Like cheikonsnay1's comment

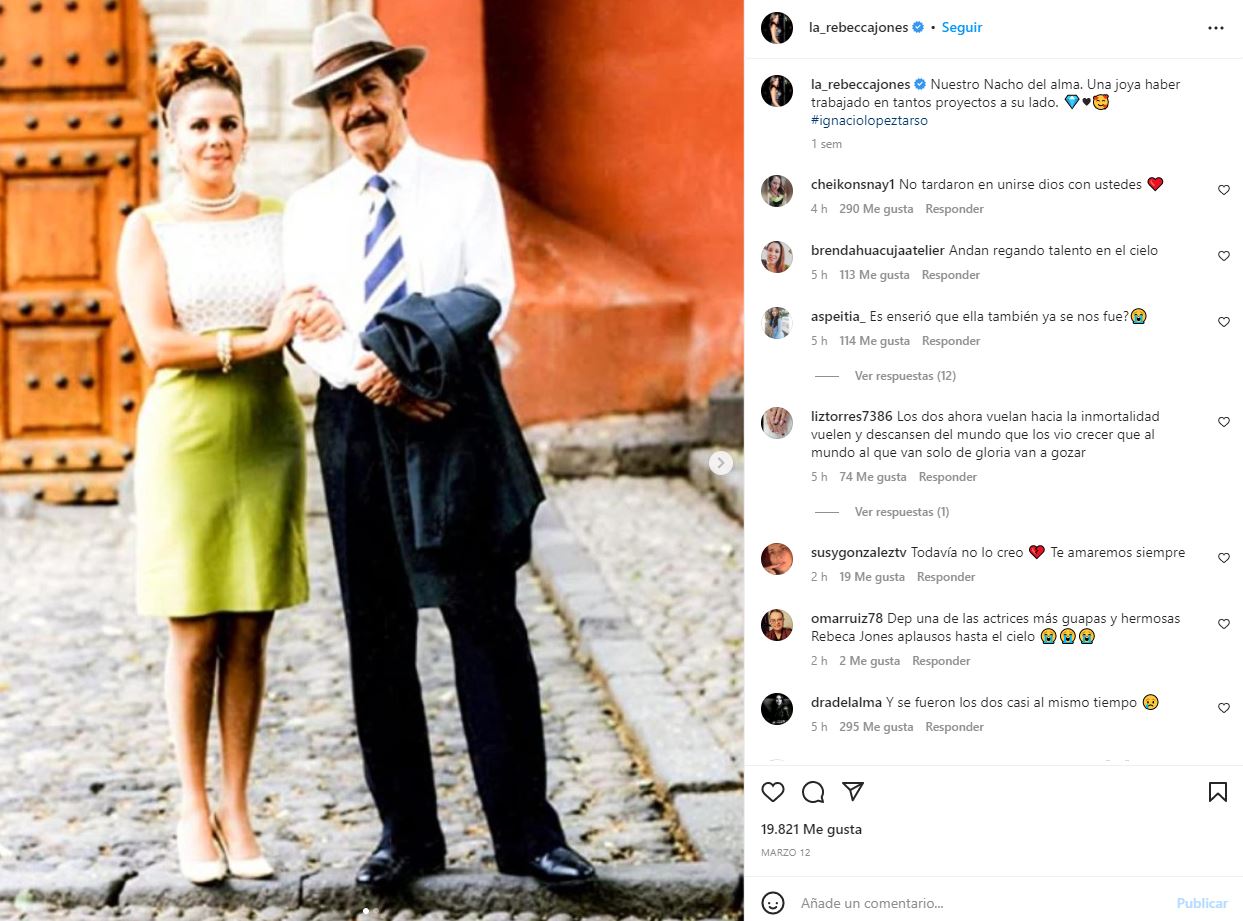coord(1223,190)
